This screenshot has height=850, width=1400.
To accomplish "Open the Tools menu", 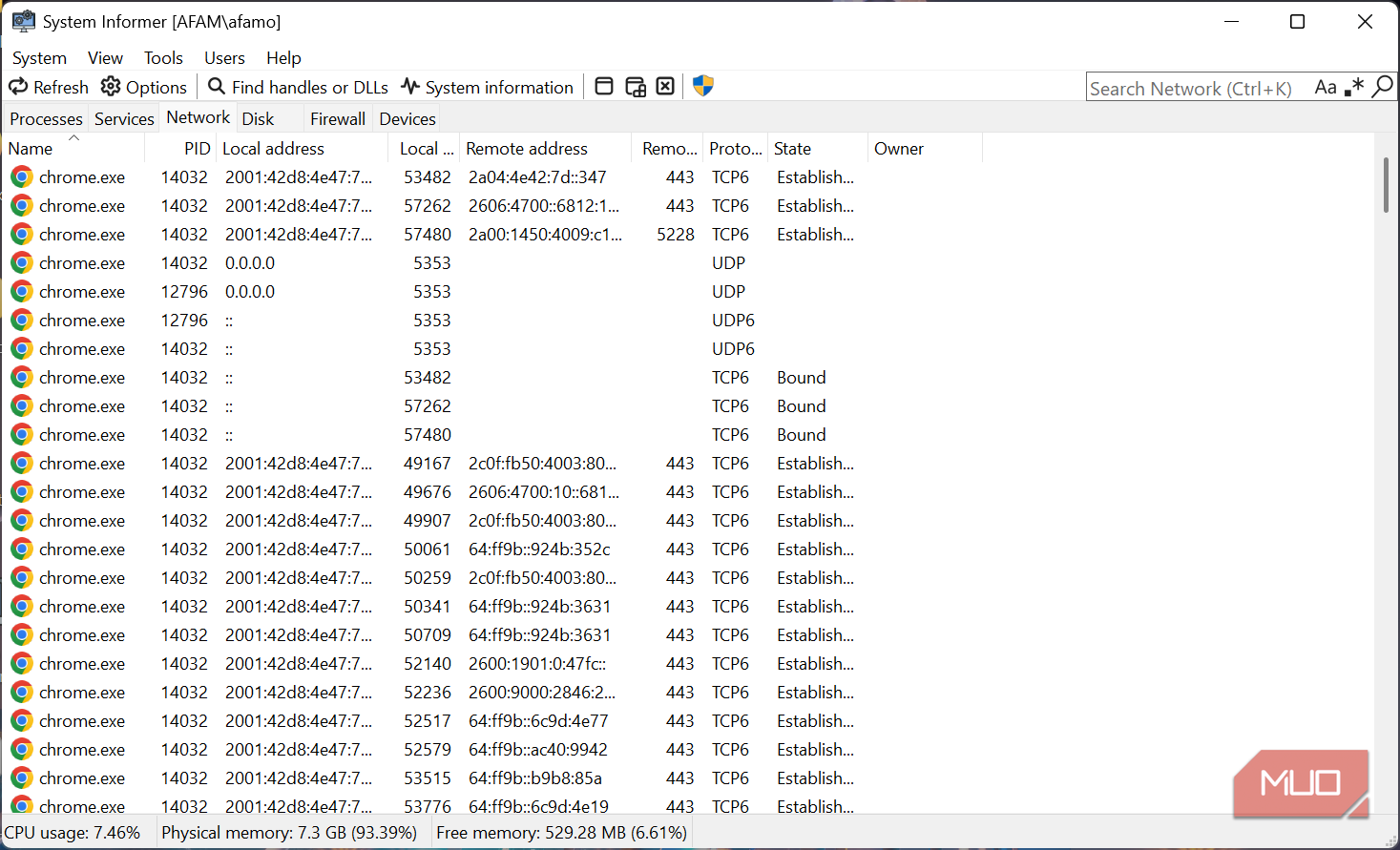I will (x=163, y=58).
